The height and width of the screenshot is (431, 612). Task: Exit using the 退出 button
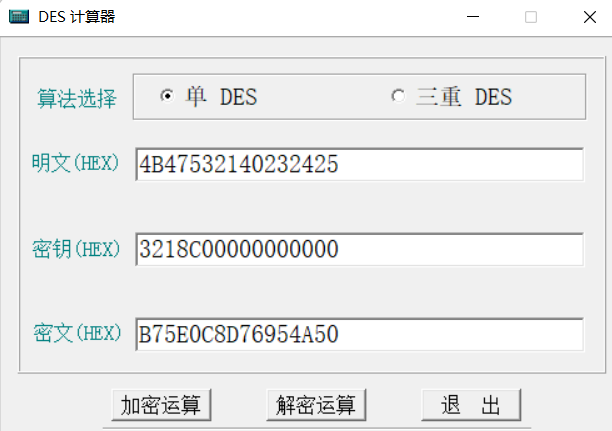coord(470,405)
